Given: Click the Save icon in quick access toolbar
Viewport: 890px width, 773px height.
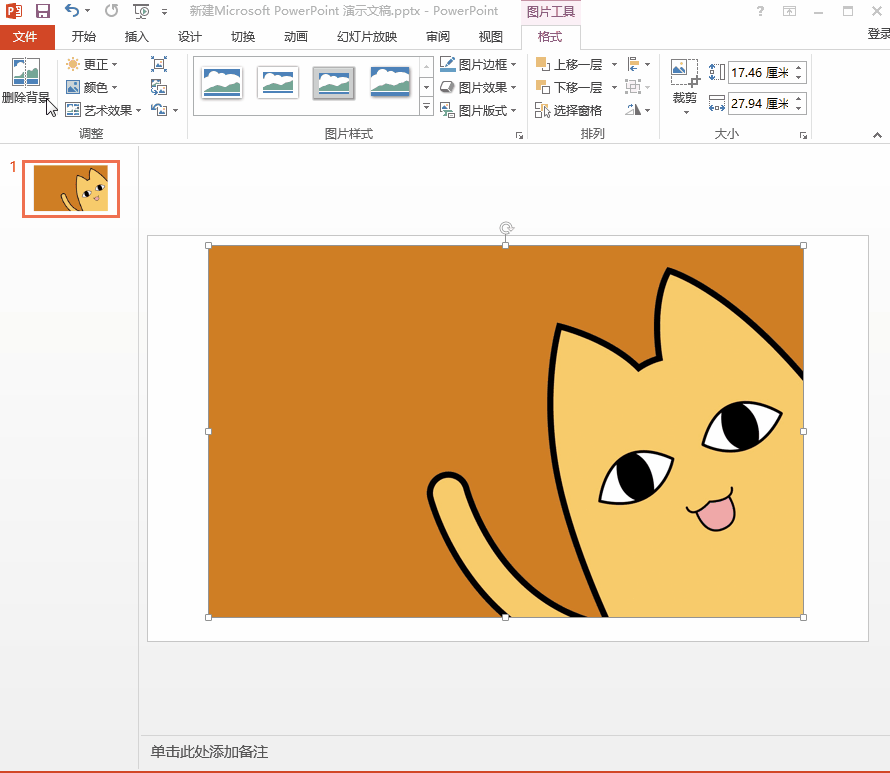Looking at the screenshot, I should click(x=43, y=11).
